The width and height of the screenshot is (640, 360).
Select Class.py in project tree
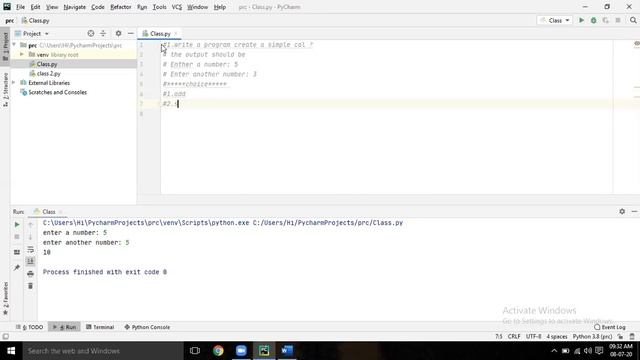pos(47,64)
